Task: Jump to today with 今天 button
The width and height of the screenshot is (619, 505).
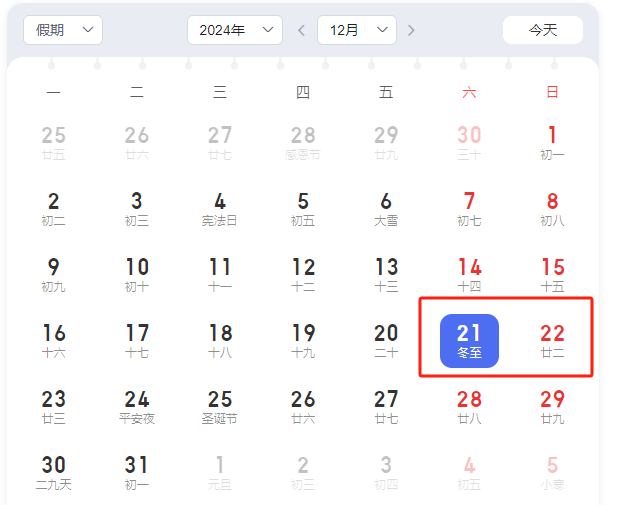Action: pyautogui.click(x=543, y=30)
